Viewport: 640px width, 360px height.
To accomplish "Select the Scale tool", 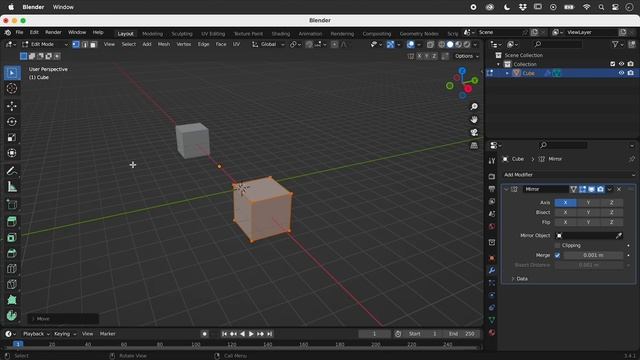I will [12, 138].
